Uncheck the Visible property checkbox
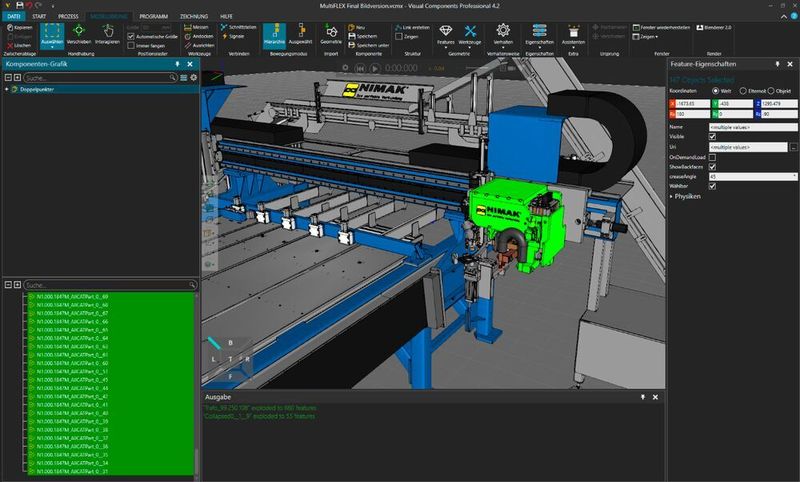Image resolution: width=800 pixels, height=482 pixels. coord(712,137)
